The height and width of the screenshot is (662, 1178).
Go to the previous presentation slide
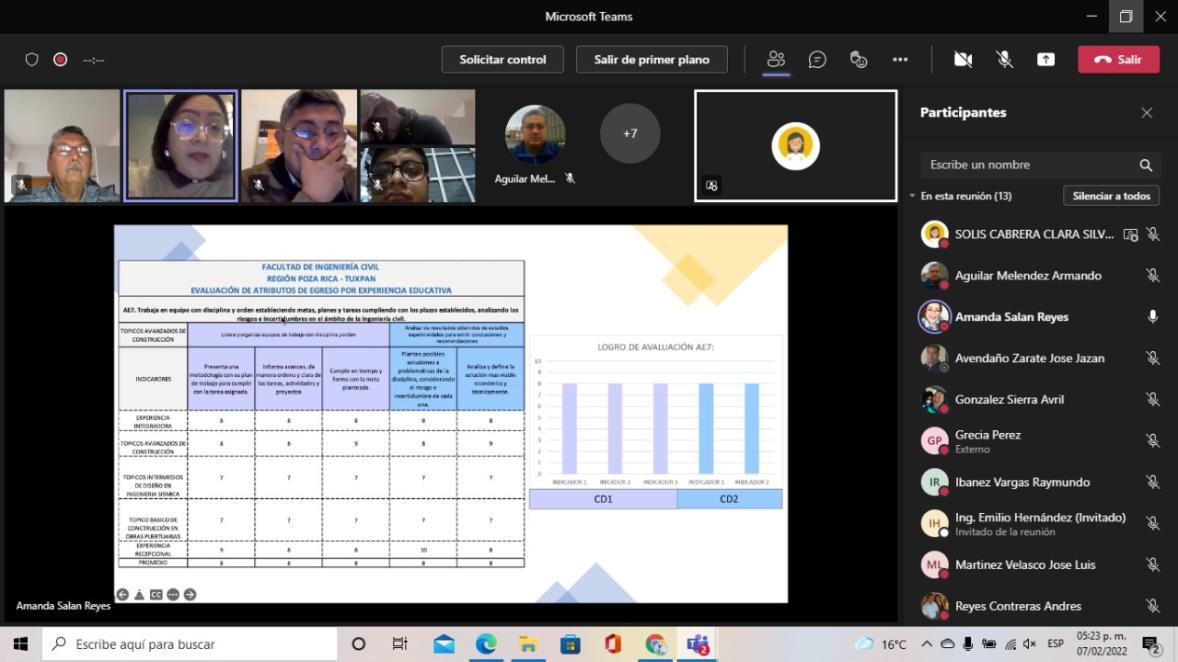(x=123, y=594)
